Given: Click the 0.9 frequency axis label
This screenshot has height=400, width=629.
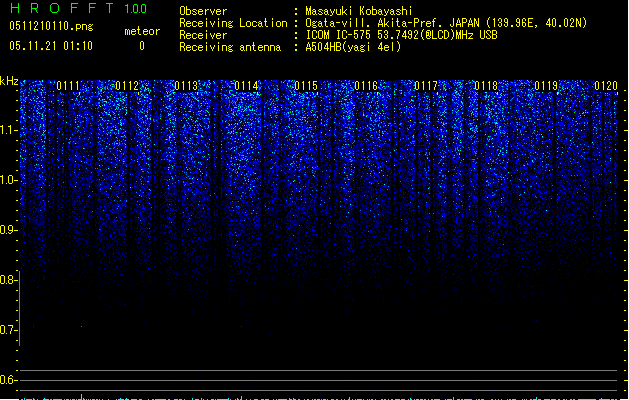Looking at the screenshot, I should [x=8, y=230].
